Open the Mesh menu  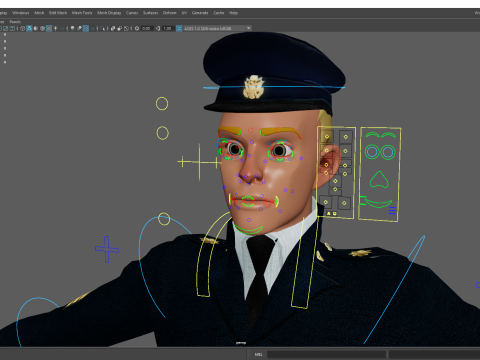point(39,13)
